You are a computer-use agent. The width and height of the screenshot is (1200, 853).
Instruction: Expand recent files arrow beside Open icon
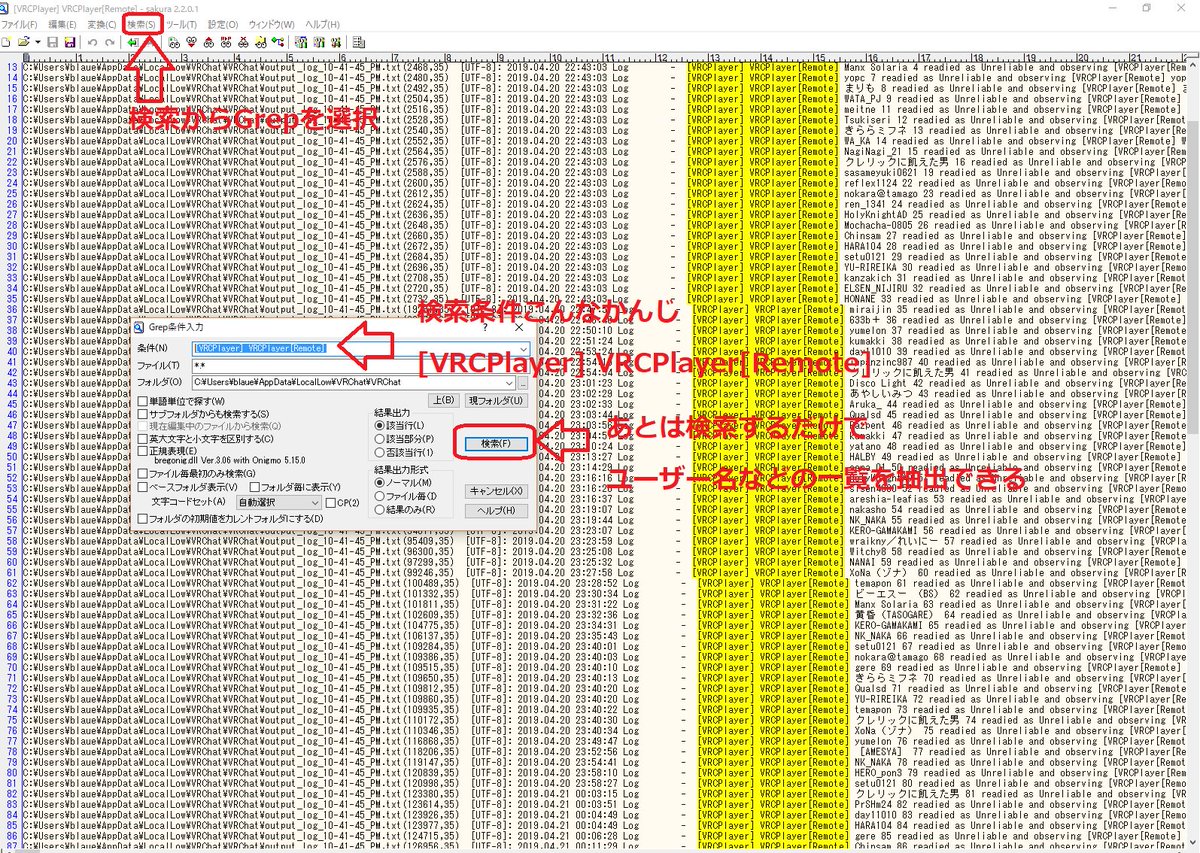click(38, 42)
